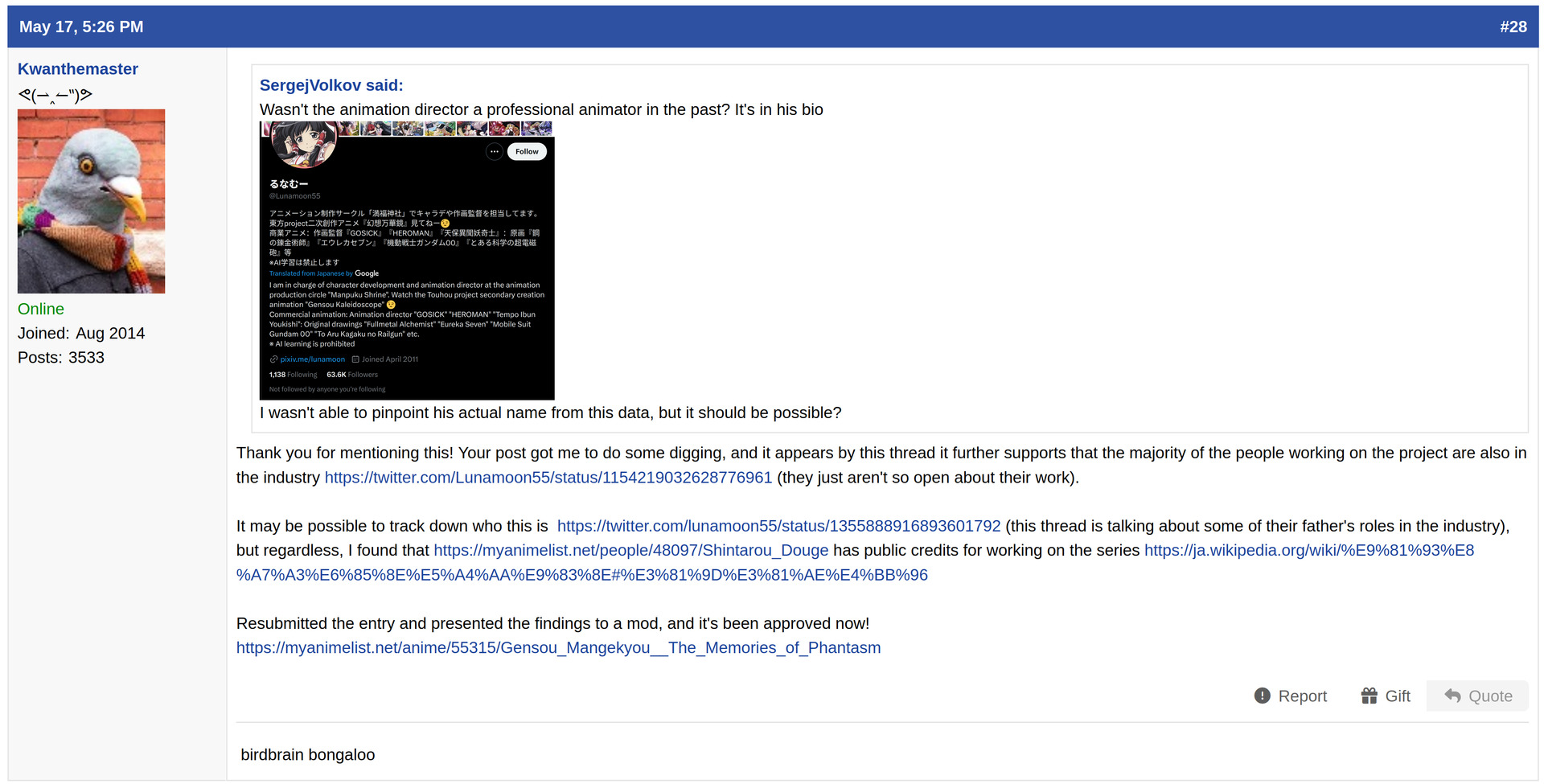
Task: Click the Report exclamation icon
Action: tap(1262, 696)
